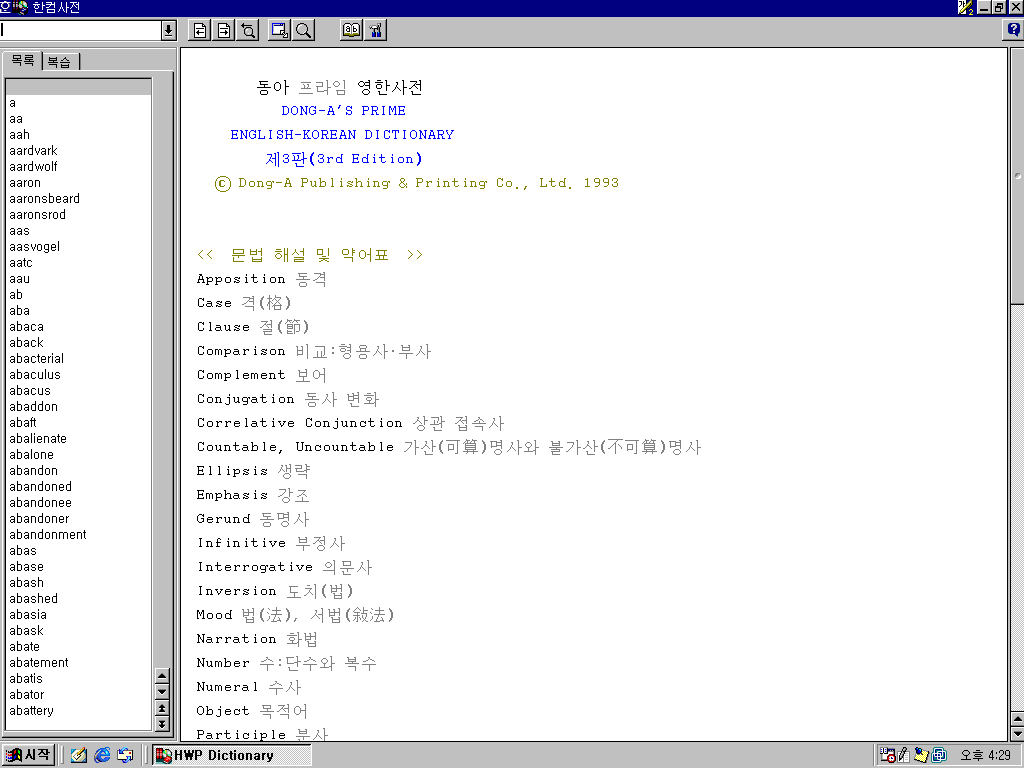Open the Conjugation 동사 변화 entry
The width and height of the screenshot is (1024, 768).
287,399
